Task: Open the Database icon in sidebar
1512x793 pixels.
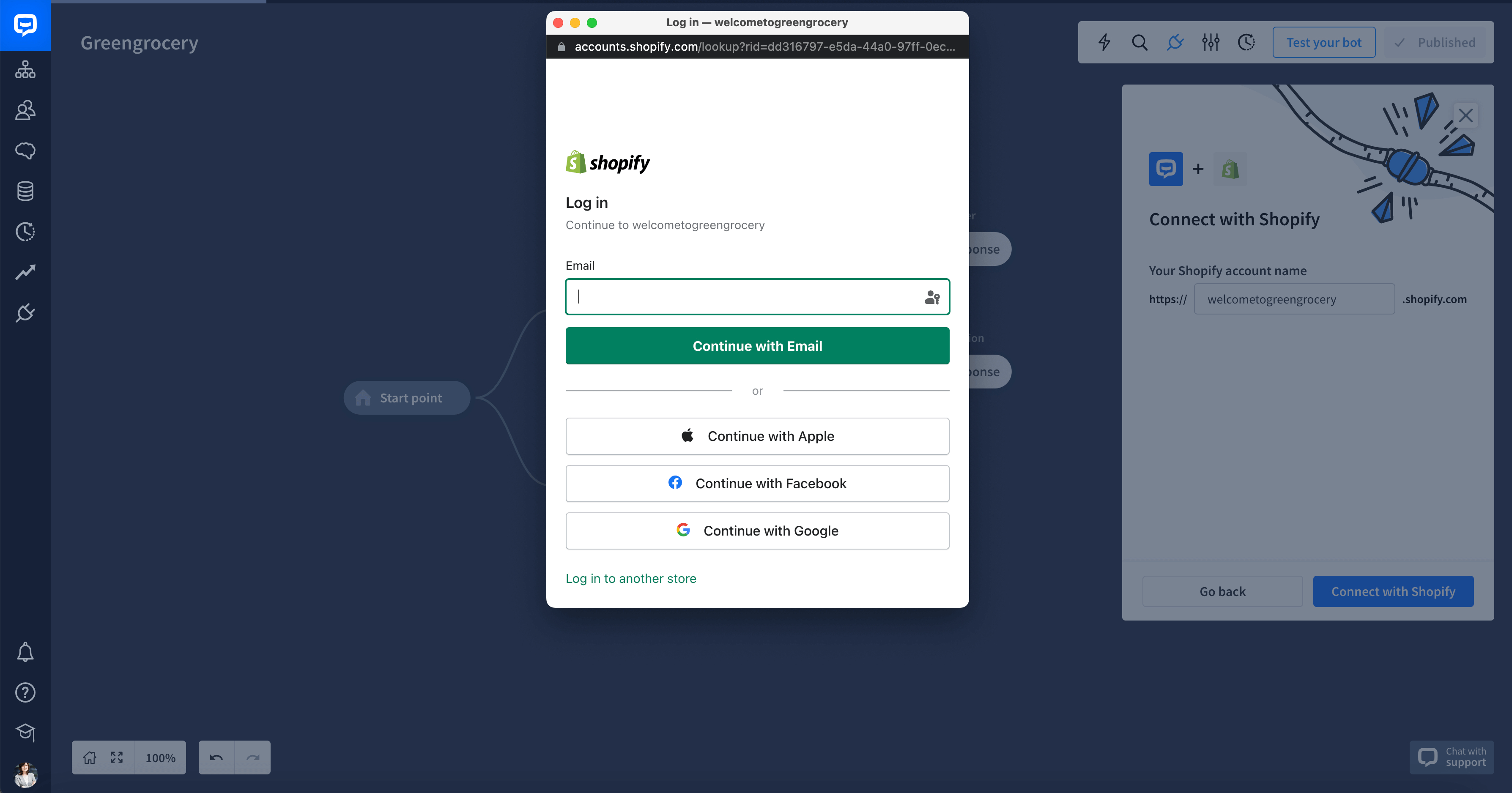Action: (25, 191)
